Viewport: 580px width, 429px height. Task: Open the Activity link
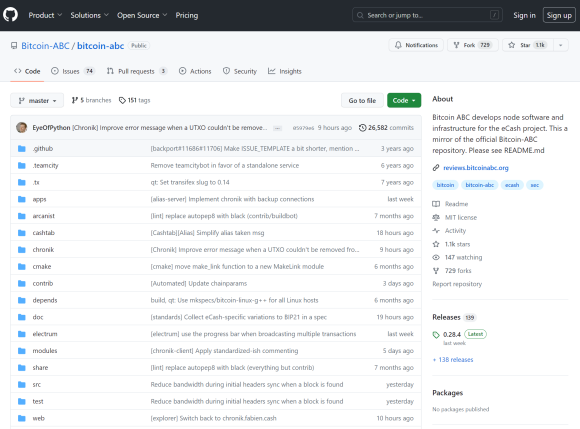[449, 230]
